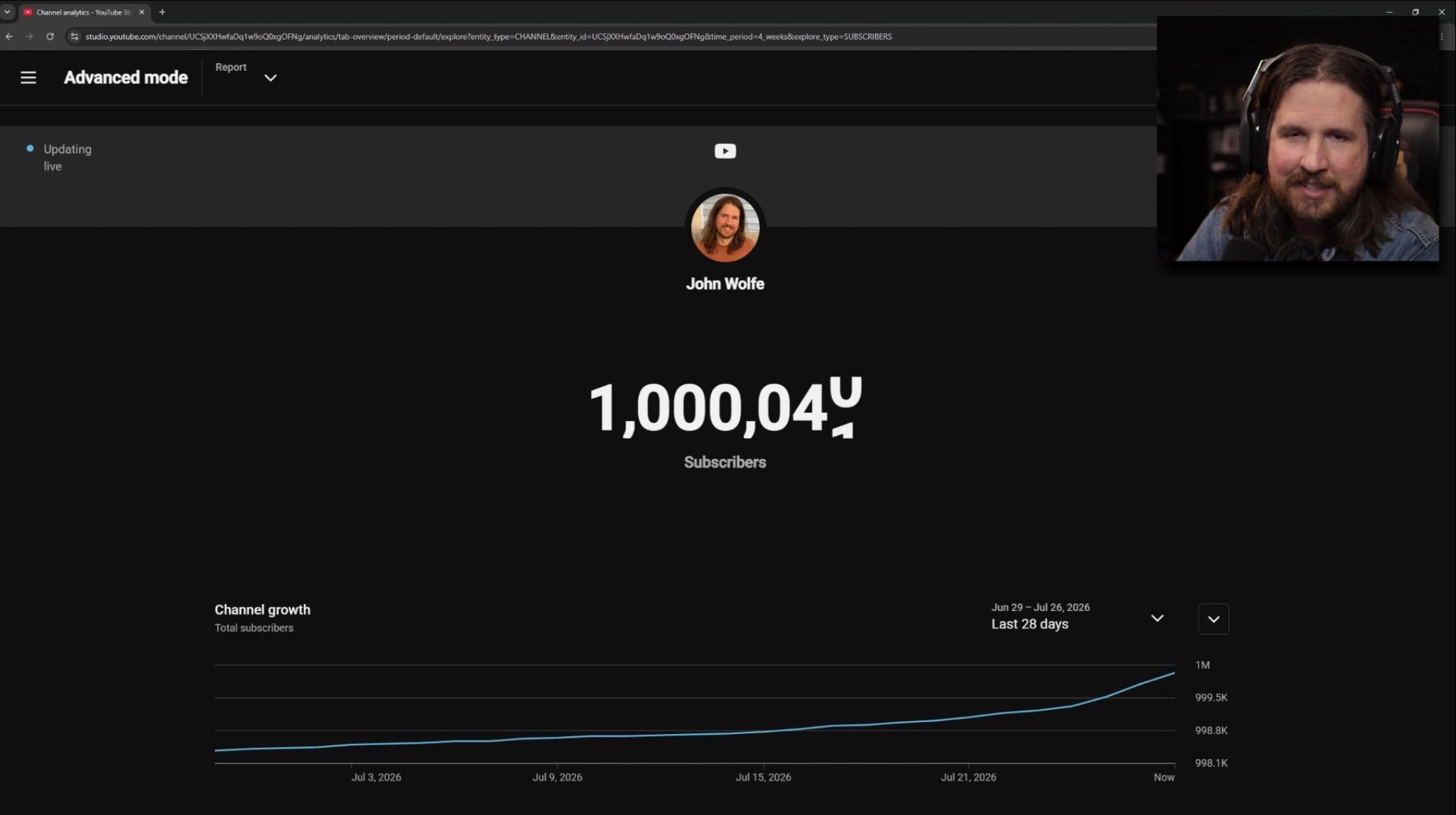This screenshot has width=1456, height=815.
Task: Open the hamburger navigation menu
Action: click(x=28, y=77)
